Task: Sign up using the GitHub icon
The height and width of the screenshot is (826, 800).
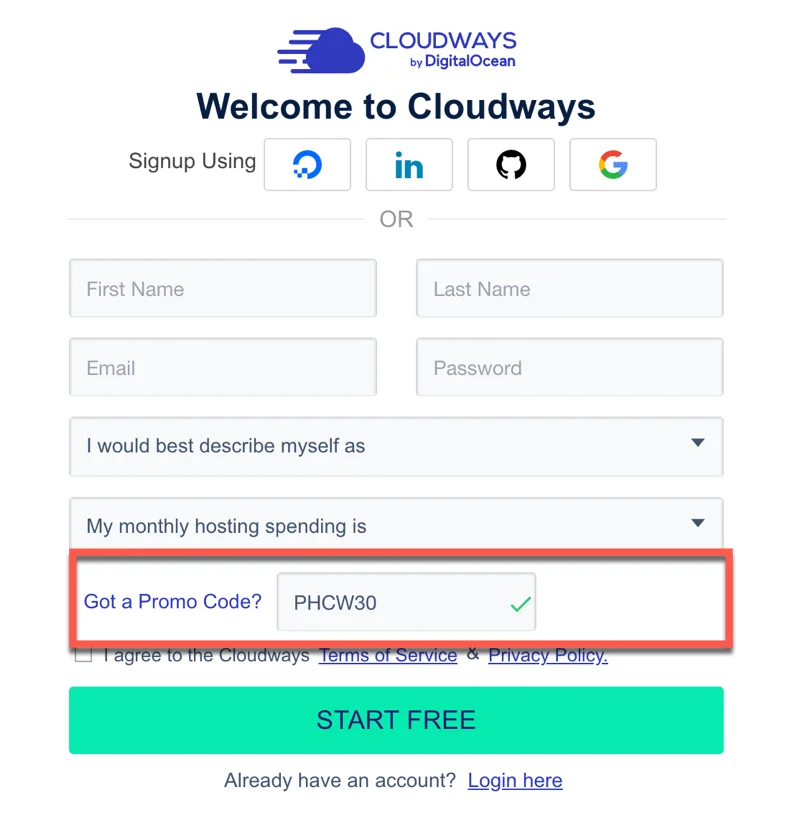Action: click(x=511, y=164)
